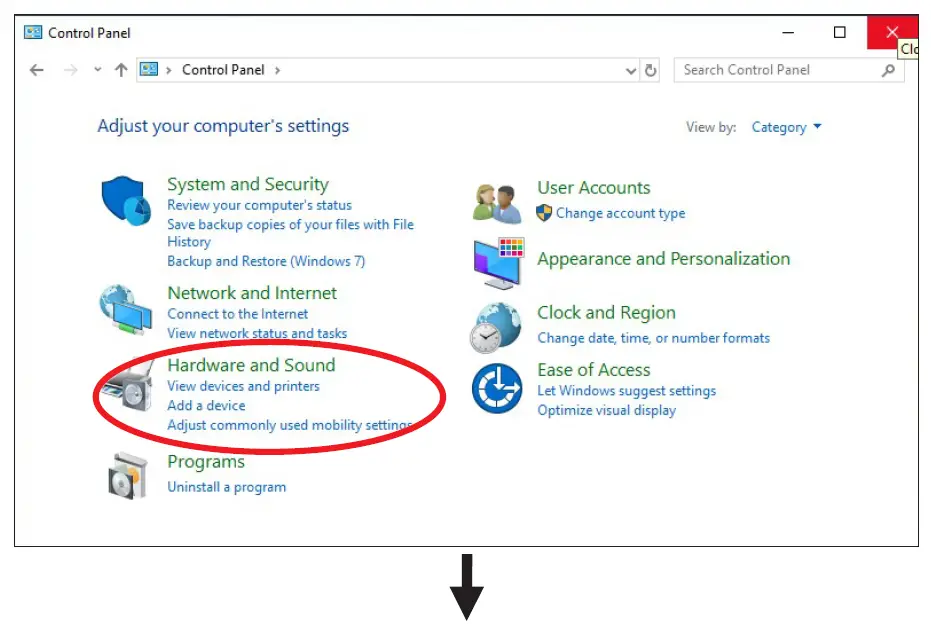This screenshot has width=931, height=624.
Task: Refresh the Control Panel address bar
Action: click(x=651, y=70)
